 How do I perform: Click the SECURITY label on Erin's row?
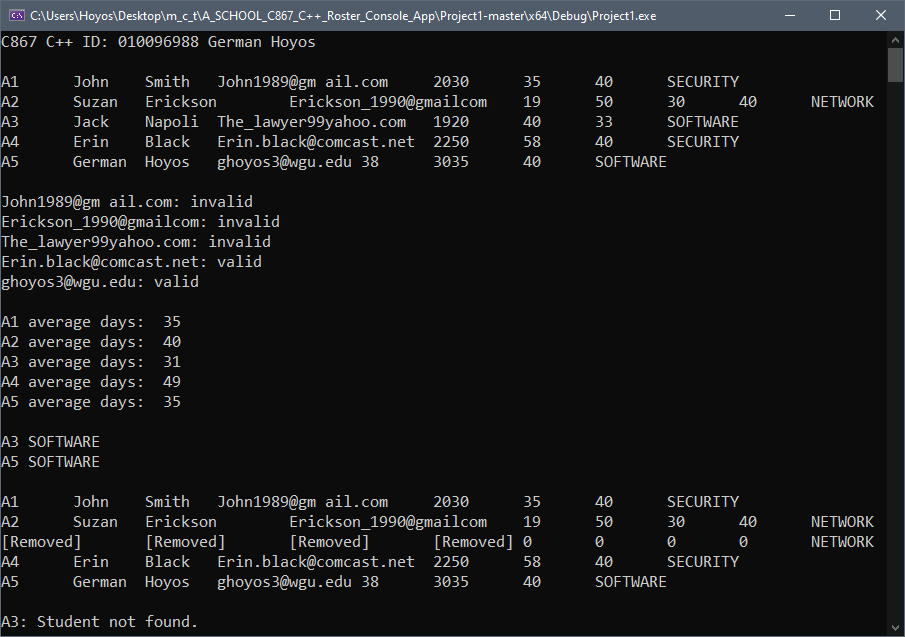coord(703,561)
